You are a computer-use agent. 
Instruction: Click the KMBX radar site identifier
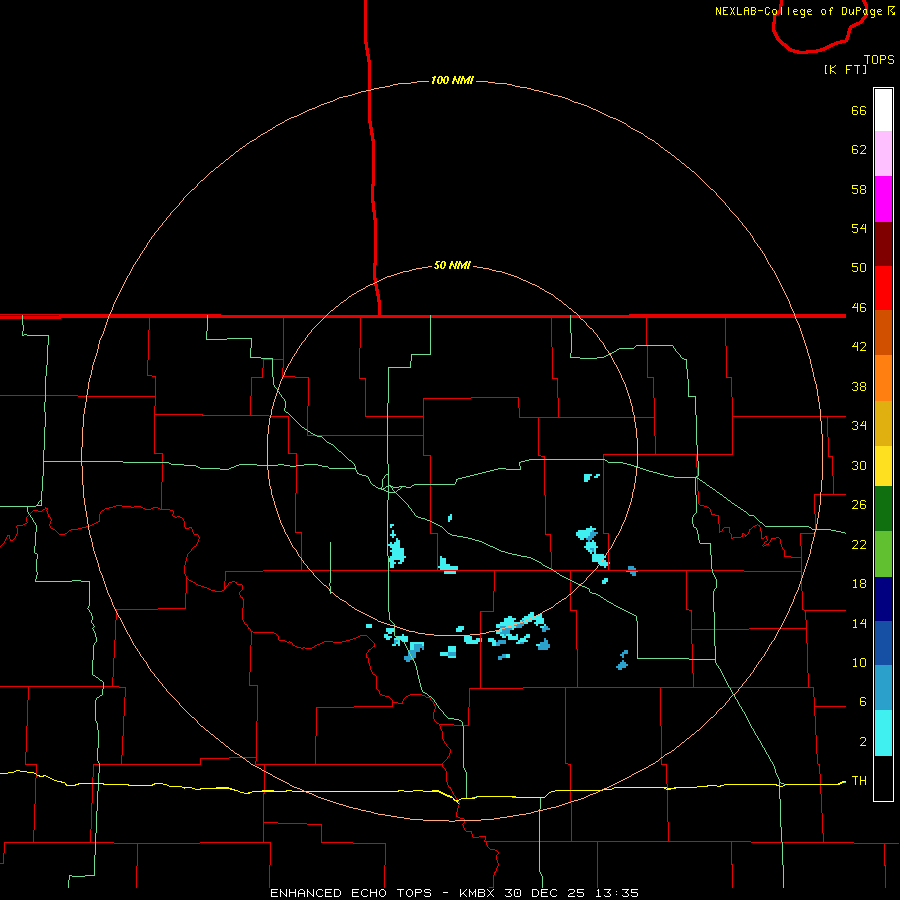click(x=476, y=893)
